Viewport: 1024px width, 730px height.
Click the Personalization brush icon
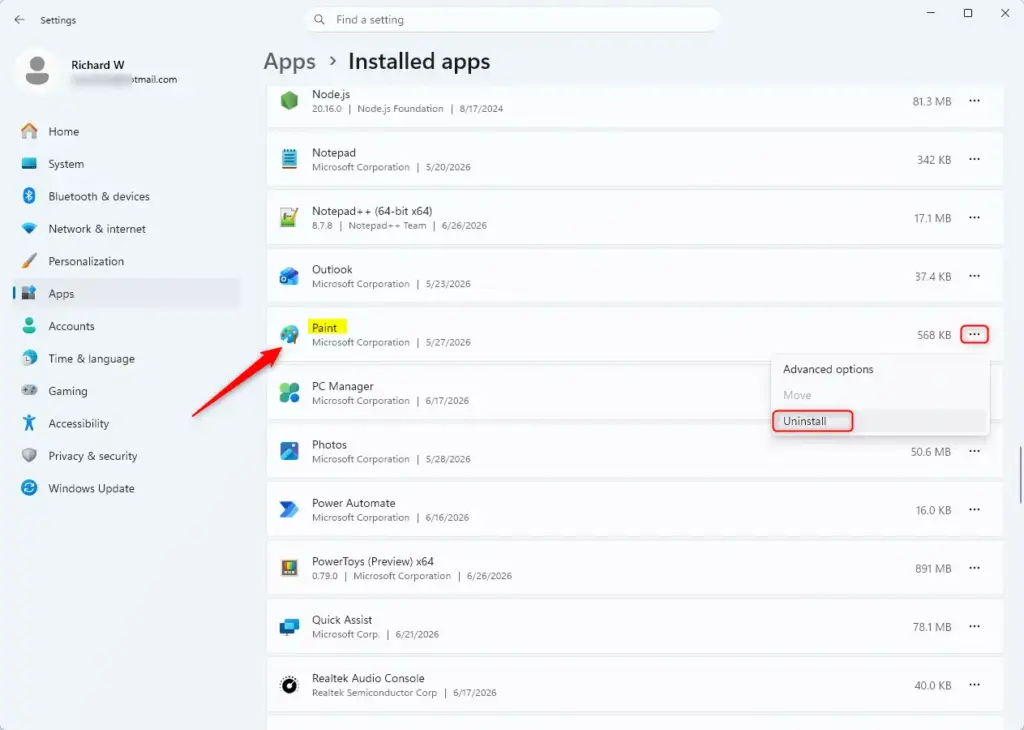coord(29,261)
